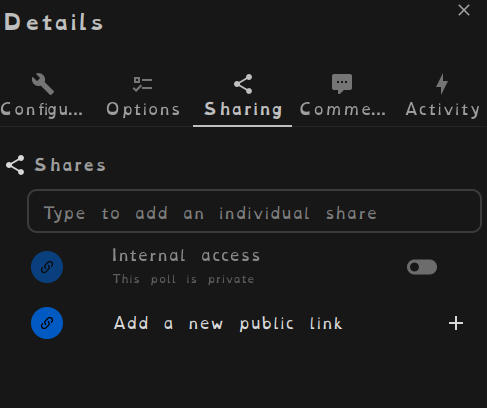Select the Sharing tab label
487x408 pixels.
point(243,110)
